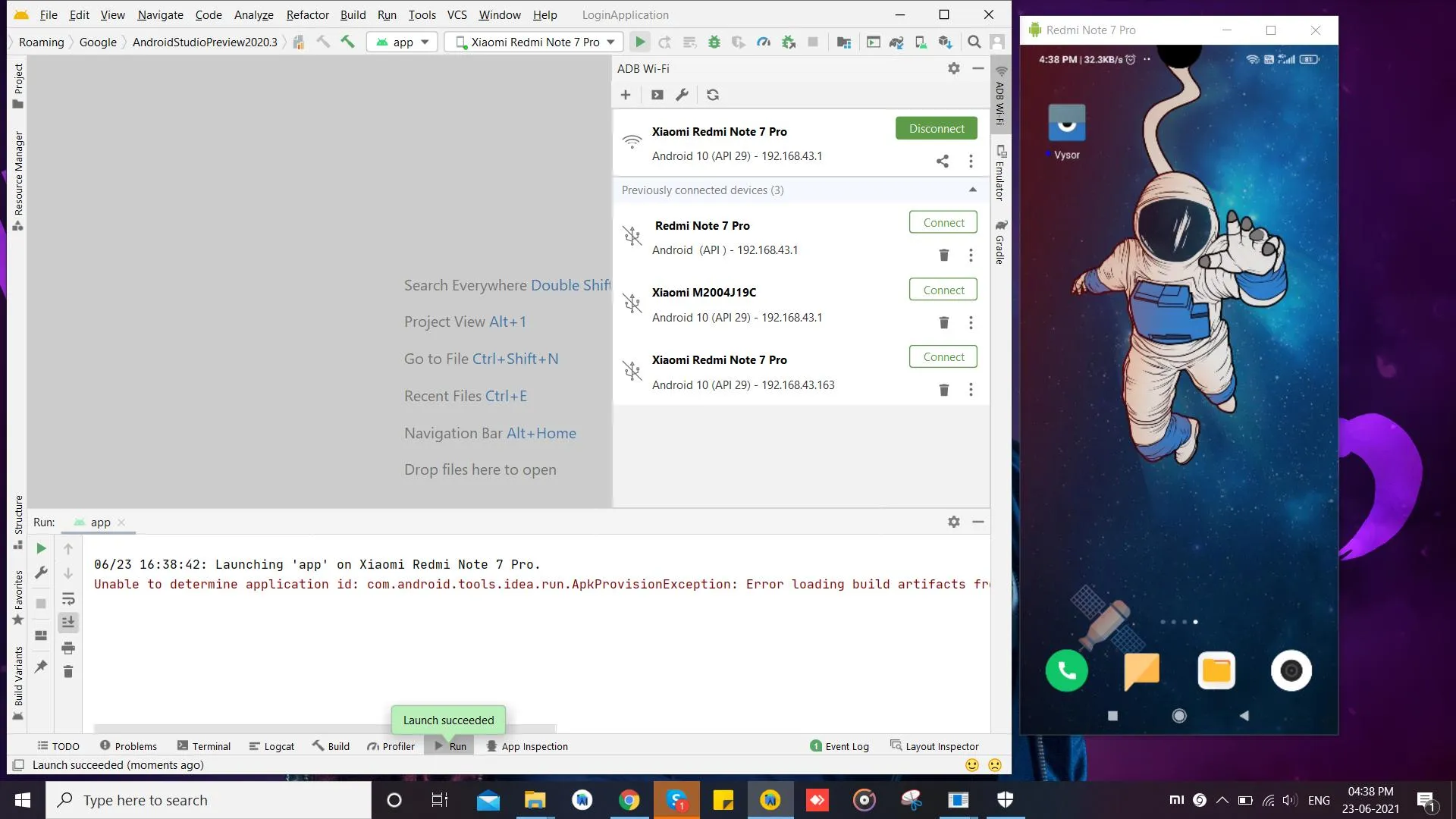The height and width of the screenshot is (819, 1456).
Task: Connect to the Xiaomi M2004J19C device
Action: tap(943, 290)
